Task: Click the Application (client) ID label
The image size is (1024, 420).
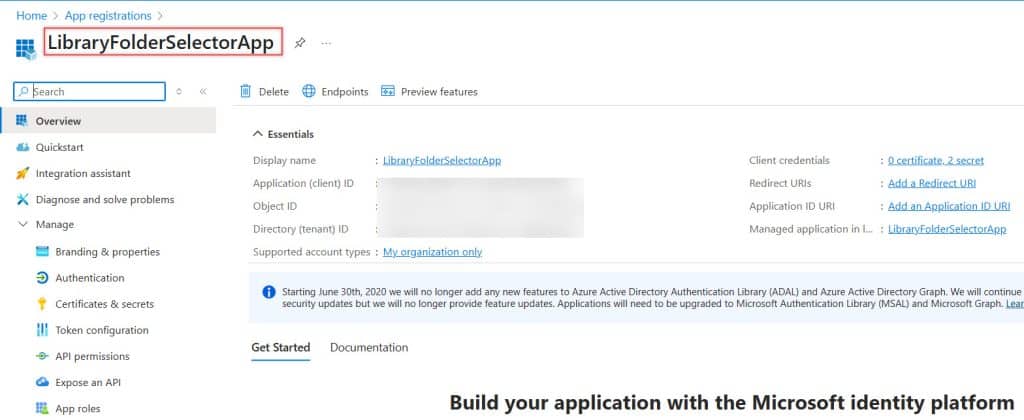Action: click(304, 184)
